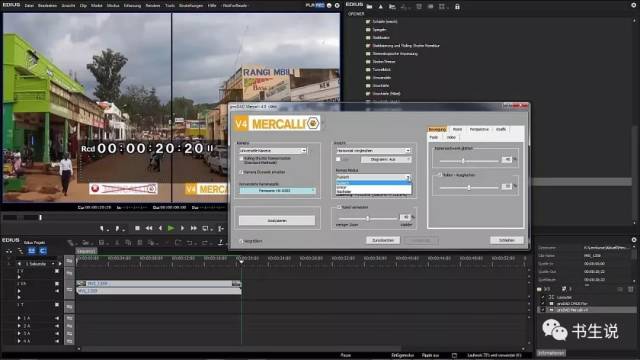Click the title tool T icon in the timeline toolbar
The image size is (640, 360).
[220, 242]
